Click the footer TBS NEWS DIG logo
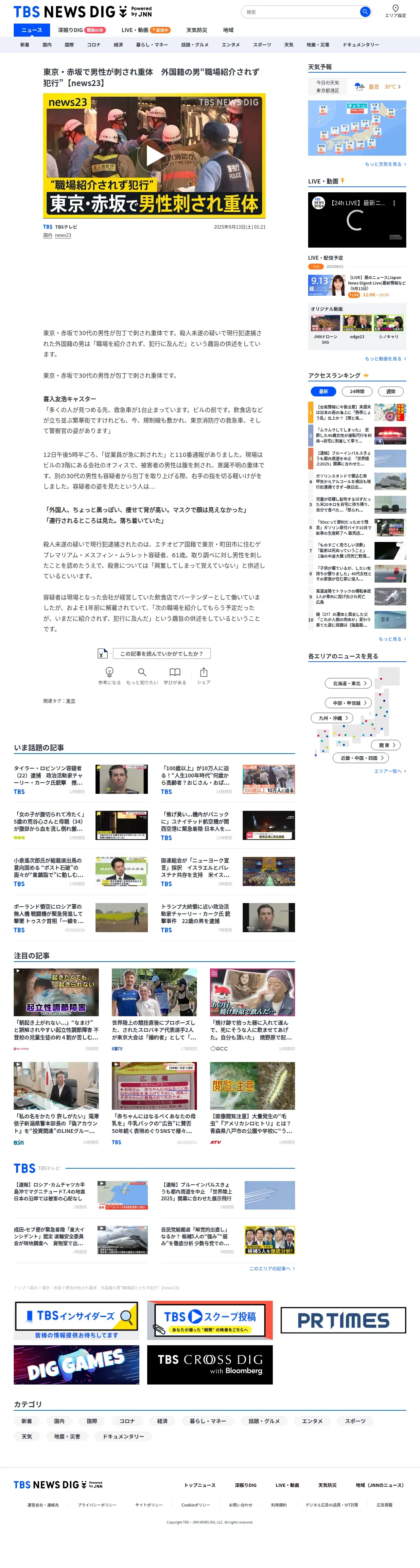Viewport: 420px width, 1568px height. [x=58, y=1485]
